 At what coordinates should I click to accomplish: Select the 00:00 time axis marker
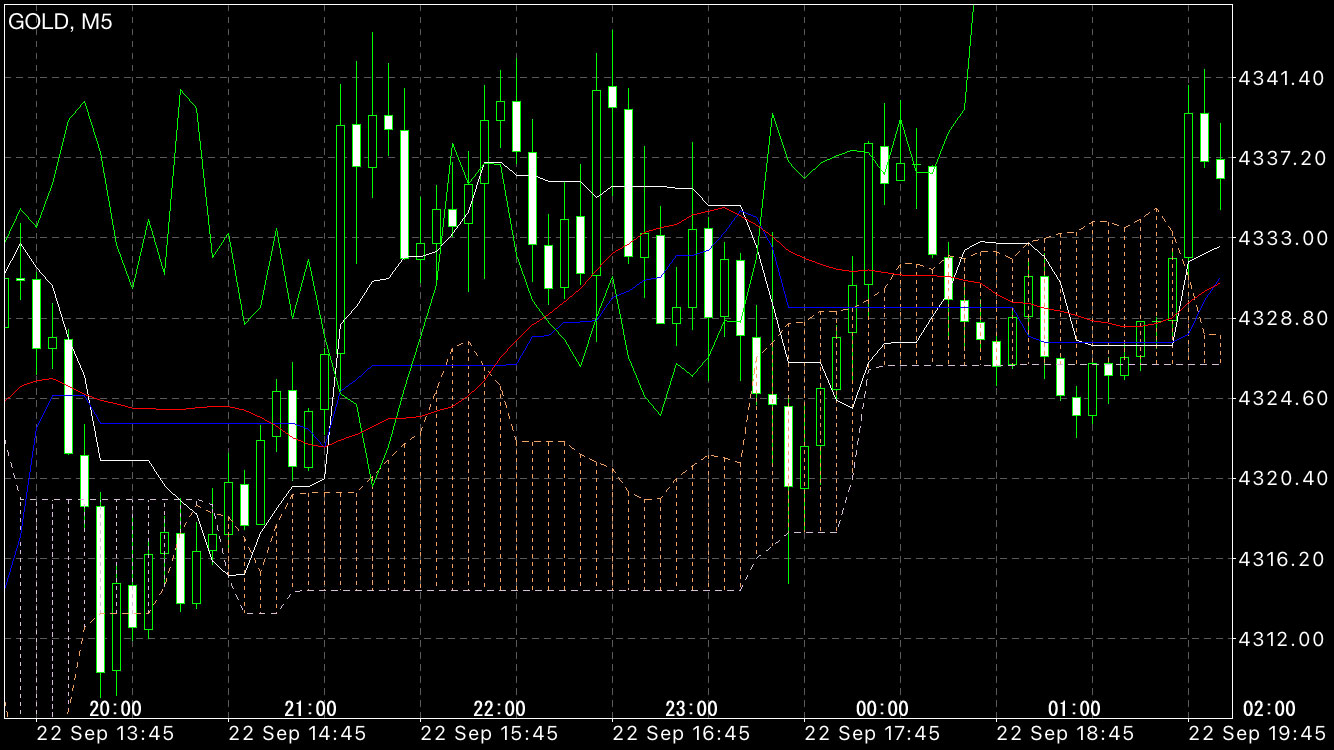(x=882, y=709)
